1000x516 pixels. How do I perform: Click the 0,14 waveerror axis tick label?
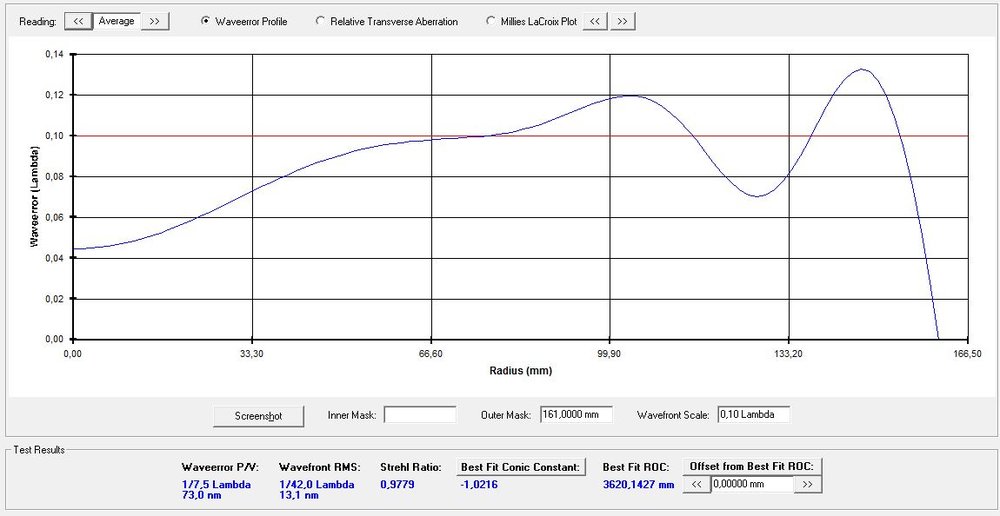[x=55, y=54]
